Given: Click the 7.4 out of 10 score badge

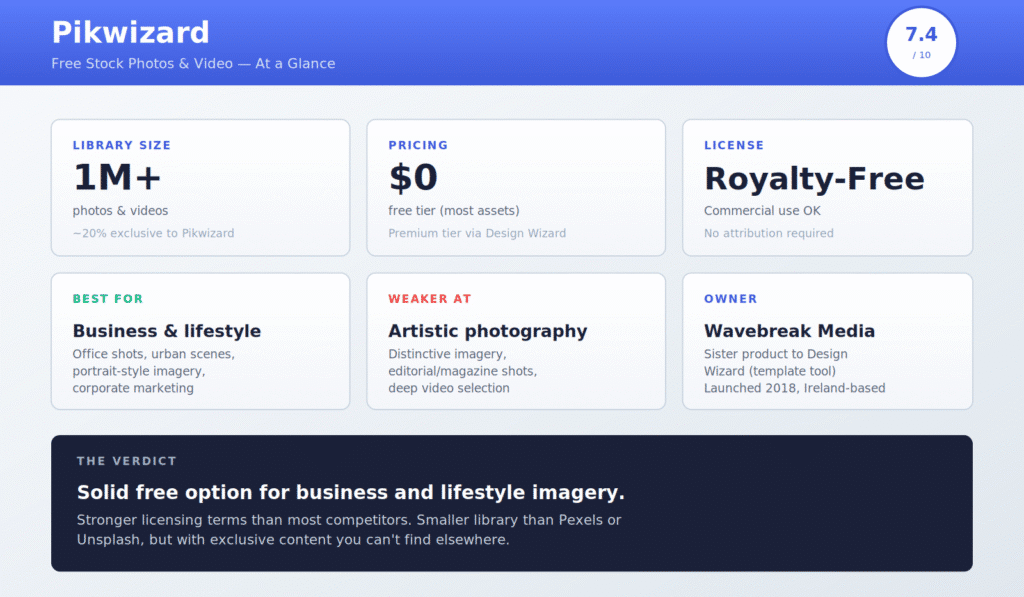Looking at the screenshot, I should pyautogui.click(x=921, y=42).
